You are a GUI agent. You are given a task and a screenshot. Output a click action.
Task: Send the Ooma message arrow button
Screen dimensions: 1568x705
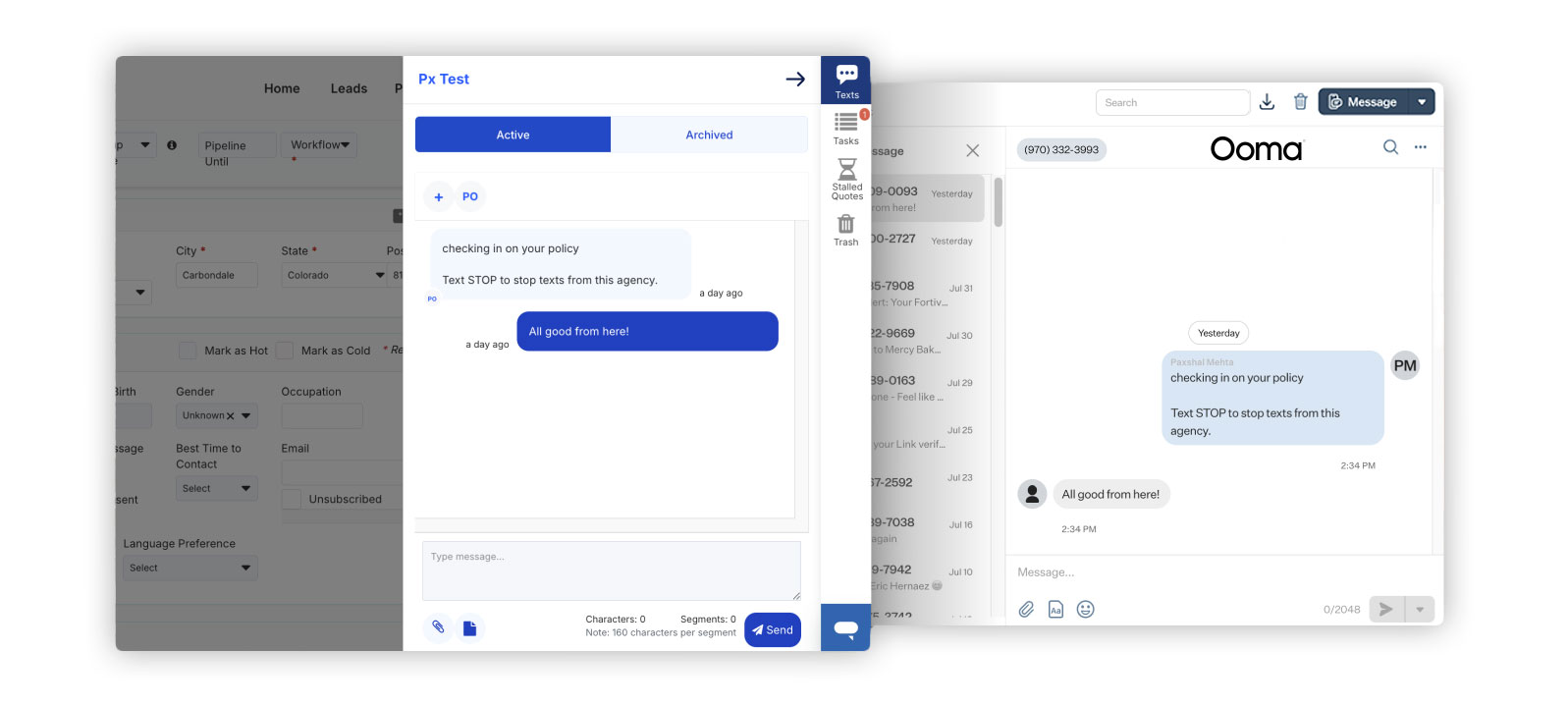coord(1385,610)
